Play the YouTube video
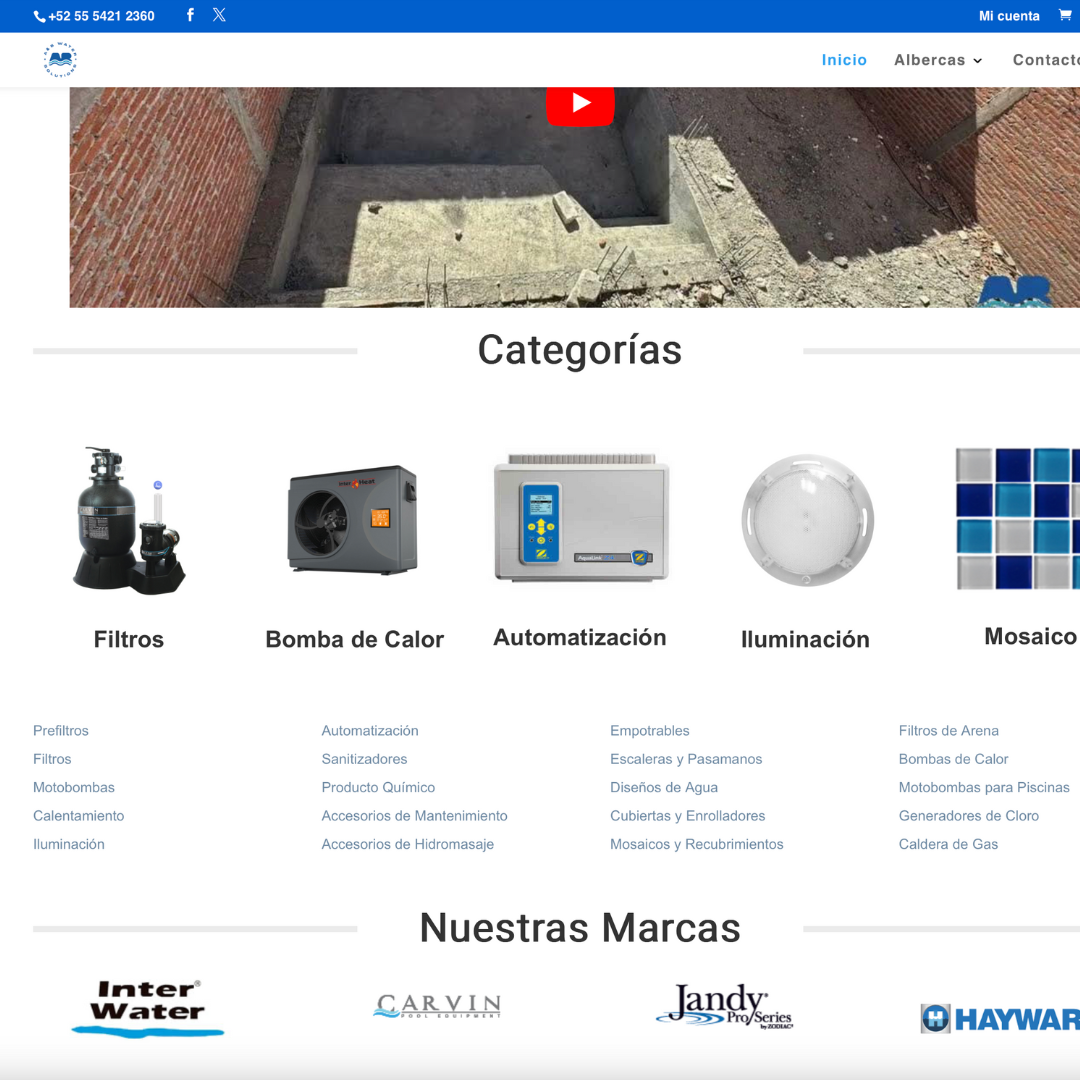 [x=580, y=103]
